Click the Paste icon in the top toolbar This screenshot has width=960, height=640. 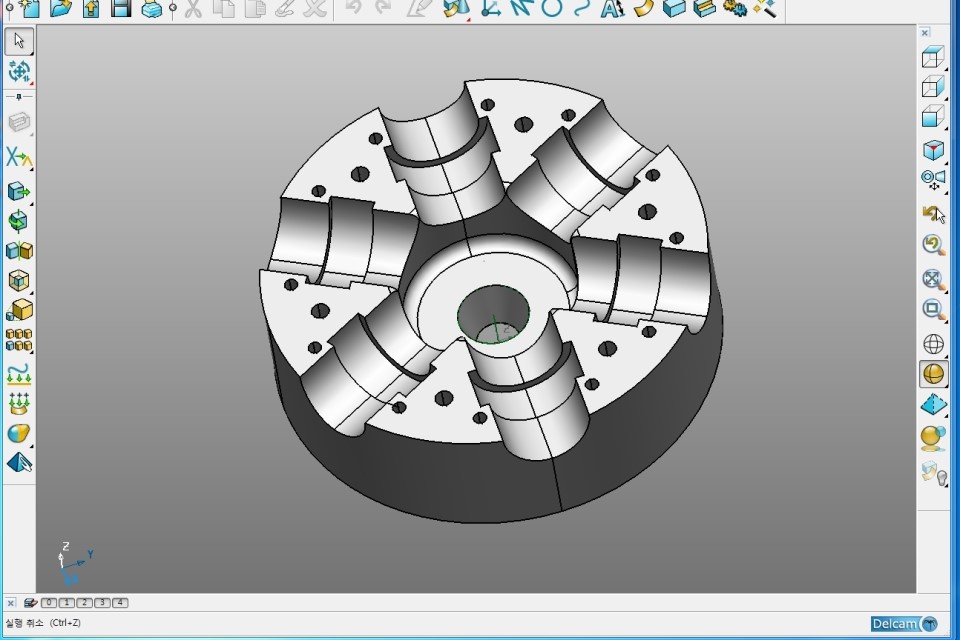pos(255,8)
